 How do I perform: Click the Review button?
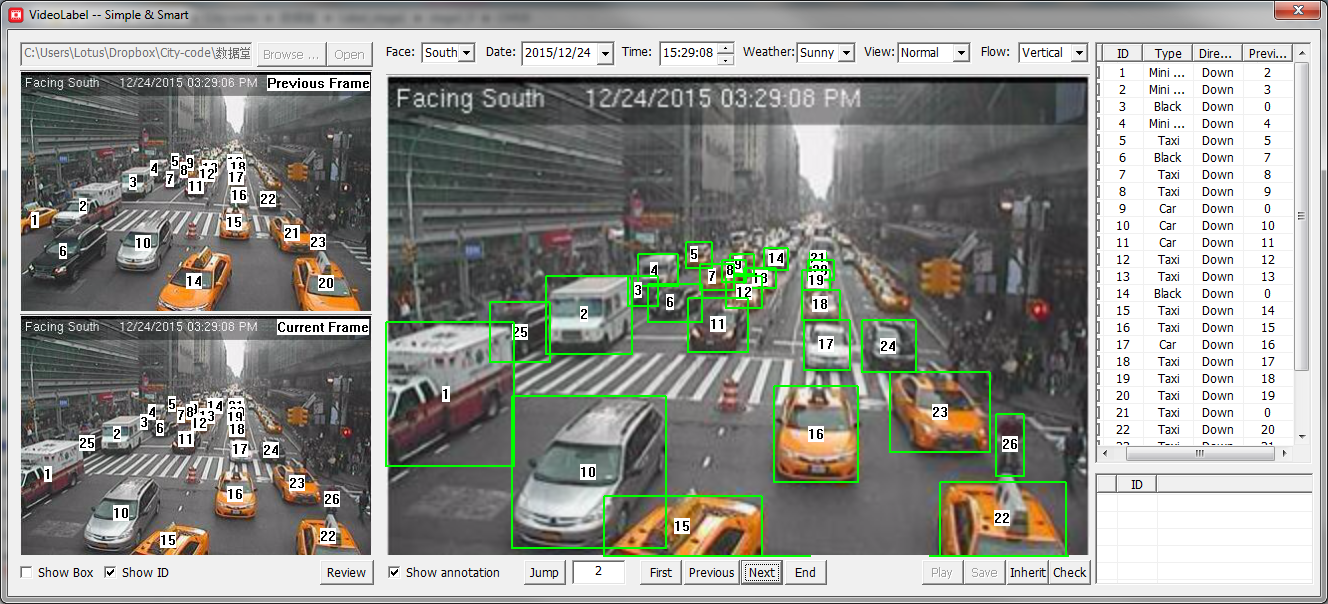point(346,573)
